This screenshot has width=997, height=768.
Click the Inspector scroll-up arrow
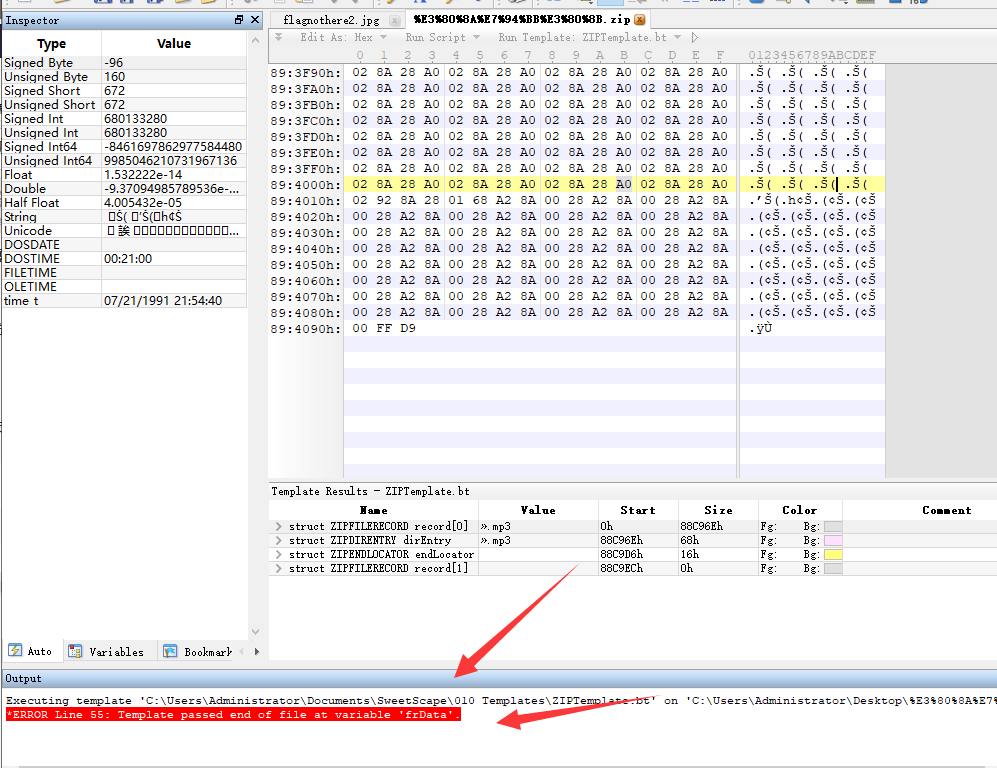click(256, 40)
